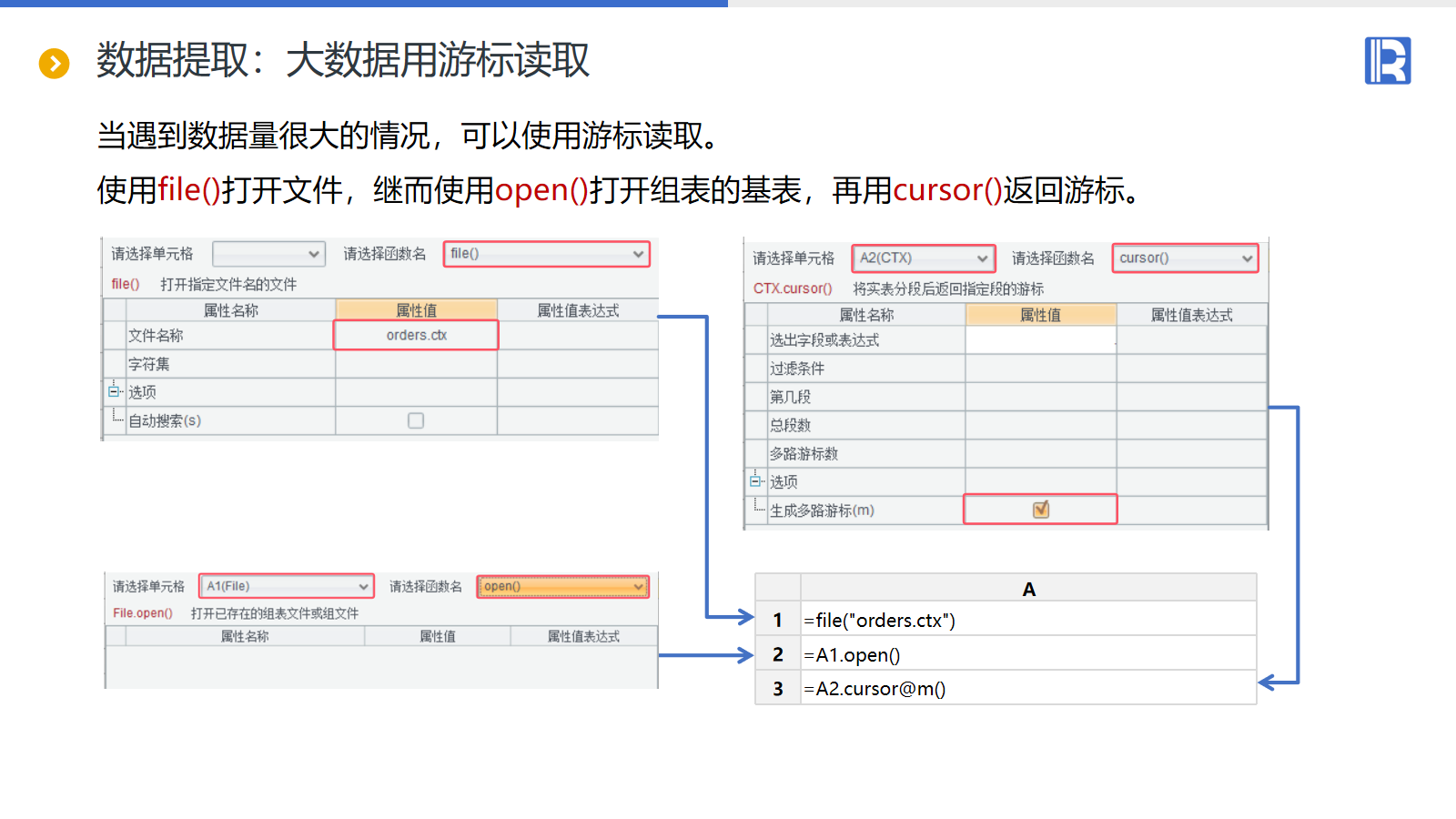Select the 总段数 property row
This screenshot has height=819, width=1456.
point(866,425)
